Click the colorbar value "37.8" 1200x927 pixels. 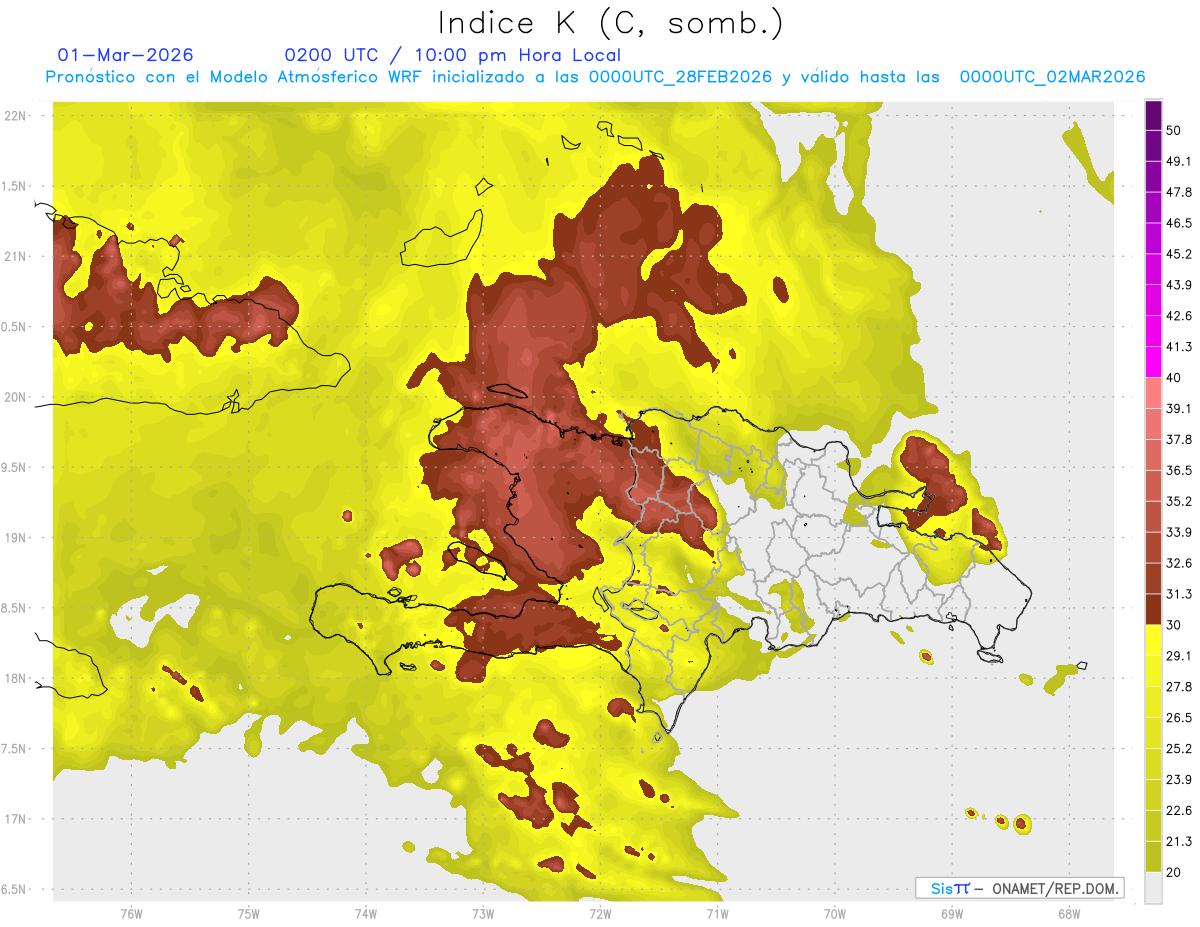click(x=1179, y=439)
